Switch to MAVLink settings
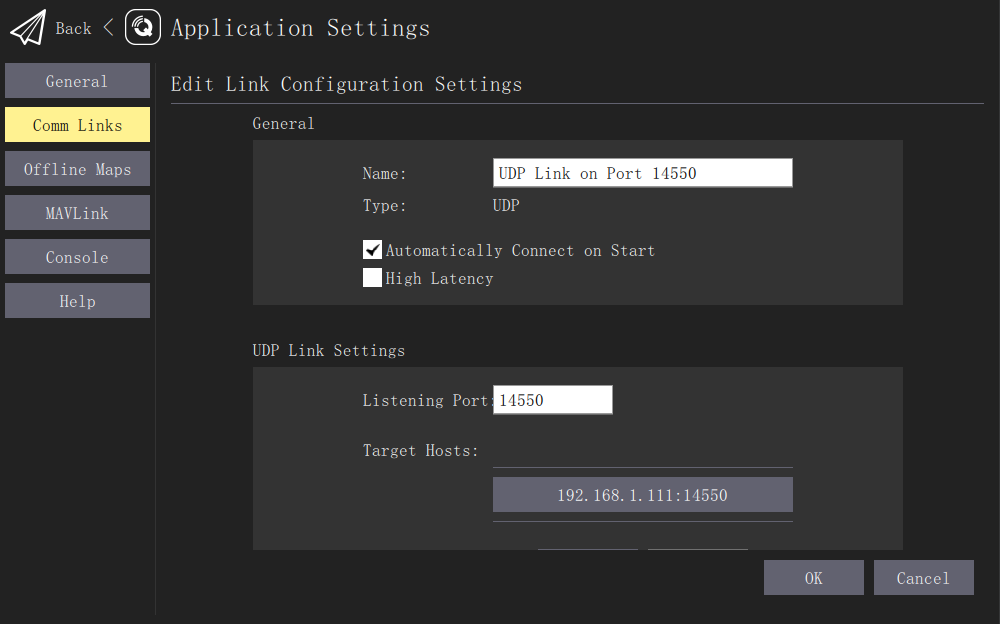 (x=77, y=212)
